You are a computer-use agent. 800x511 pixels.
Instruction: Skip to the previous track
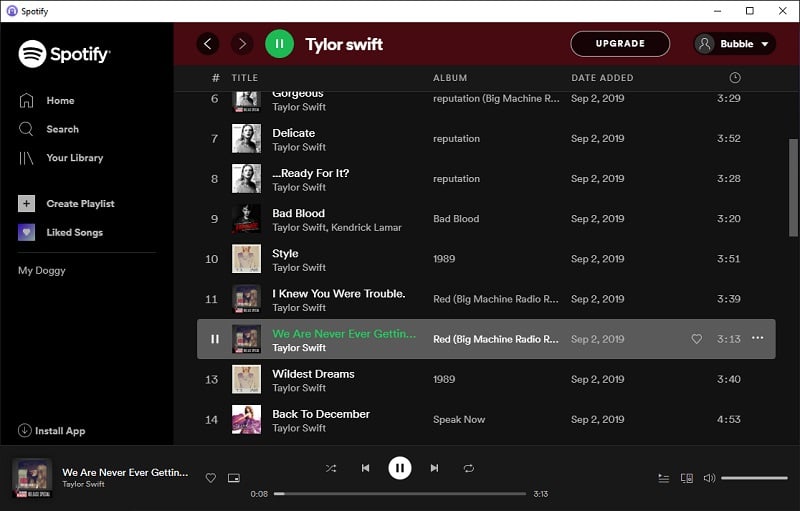click(365, 468)
